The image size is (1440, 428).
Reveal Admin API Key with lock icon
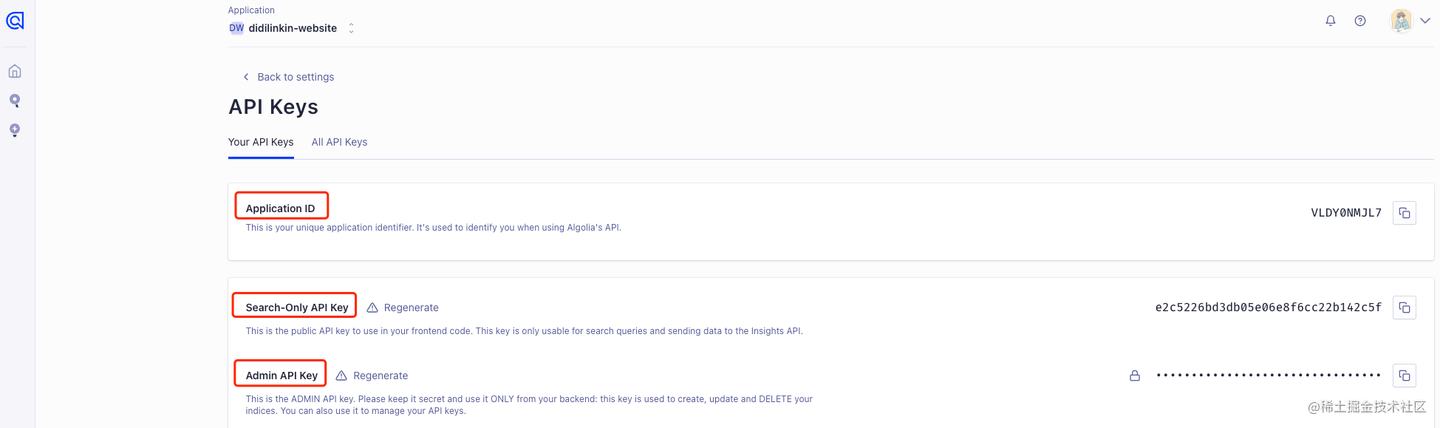click(x=1134, y=376)
